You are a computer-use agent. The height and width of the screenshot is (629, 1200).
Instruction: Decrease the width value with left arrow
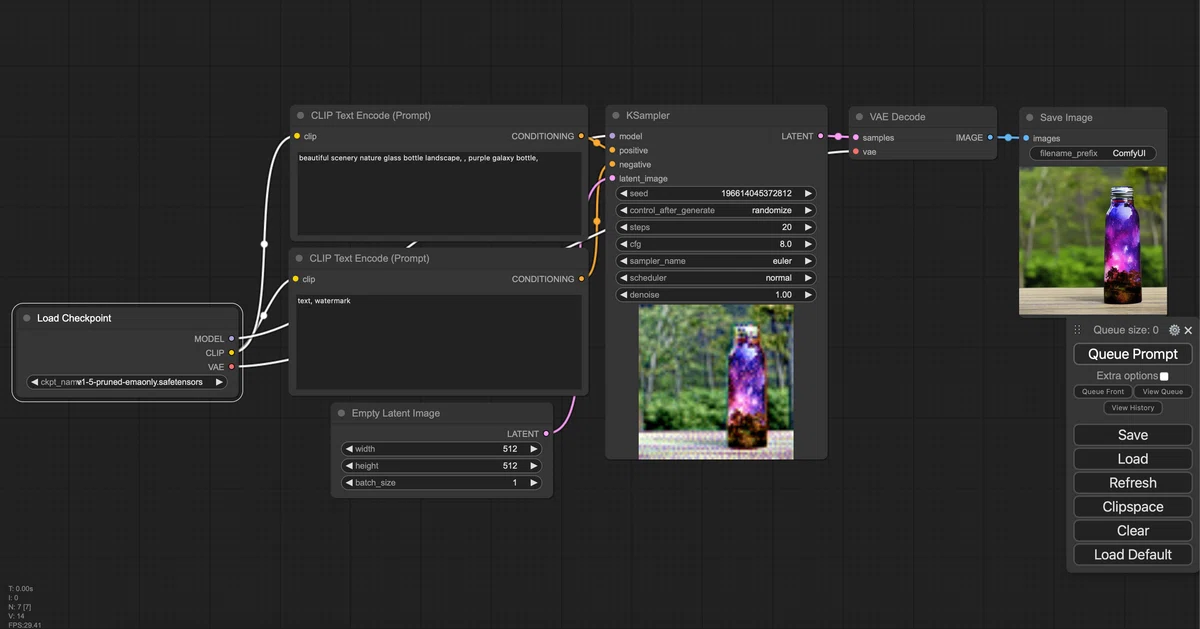(349, 449)
